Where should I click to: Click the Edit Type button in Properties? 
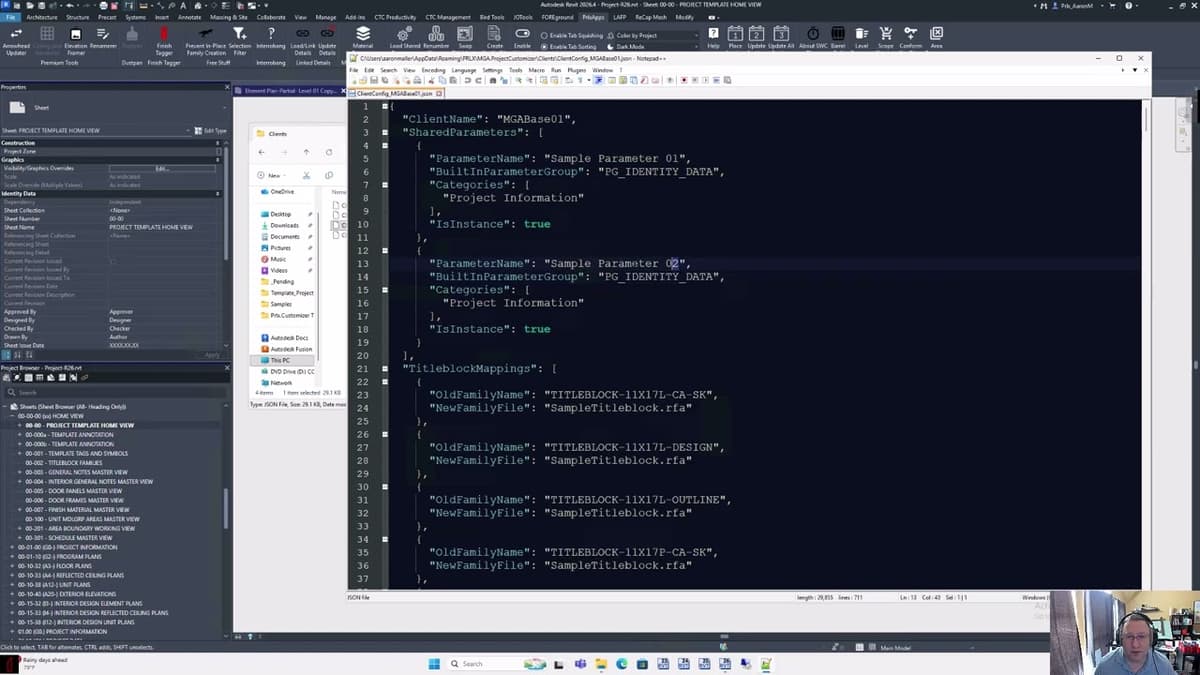pos(210,131)
